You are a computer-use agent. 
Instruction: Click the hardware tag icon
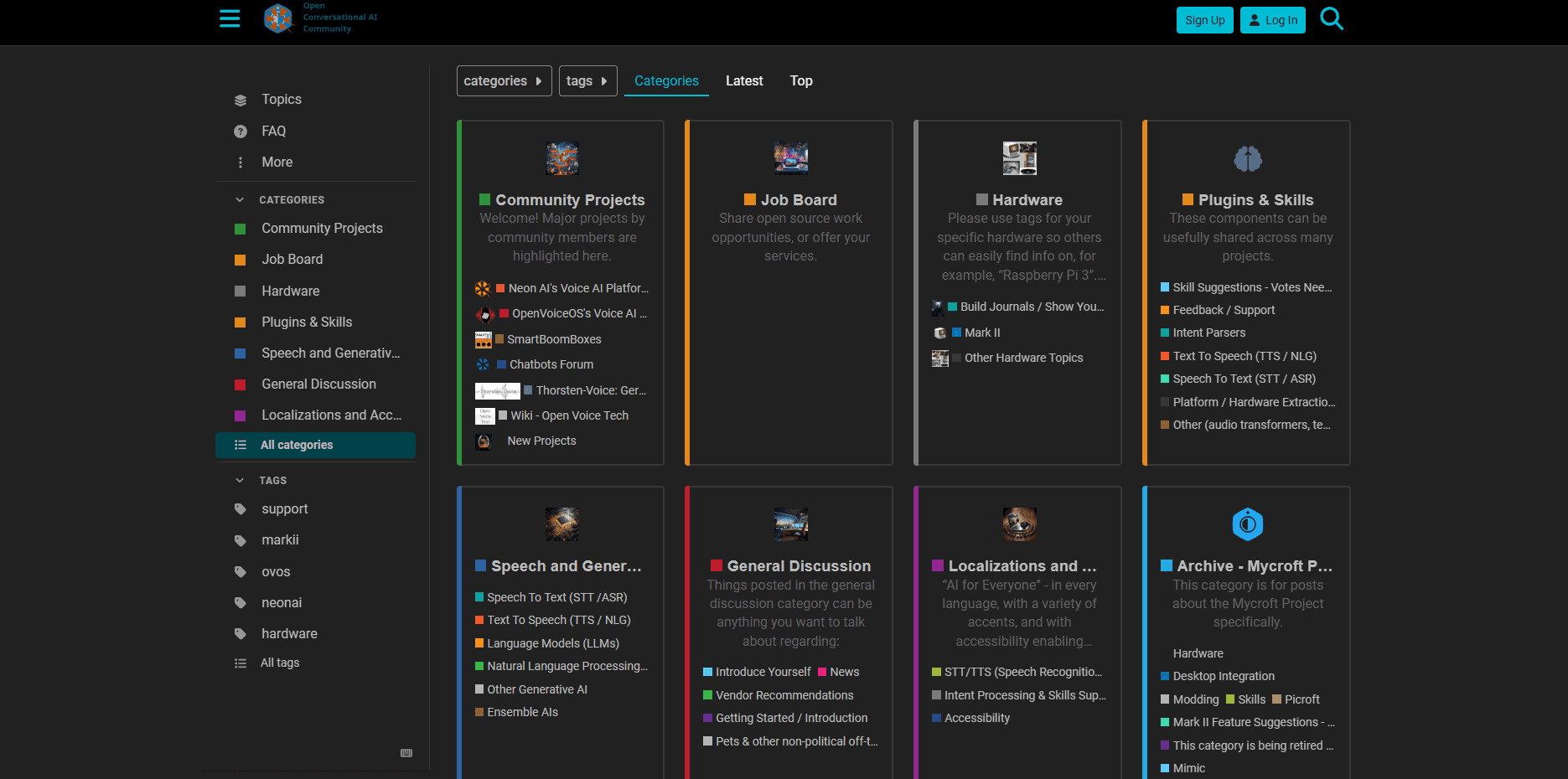click(x=241, y=634)
